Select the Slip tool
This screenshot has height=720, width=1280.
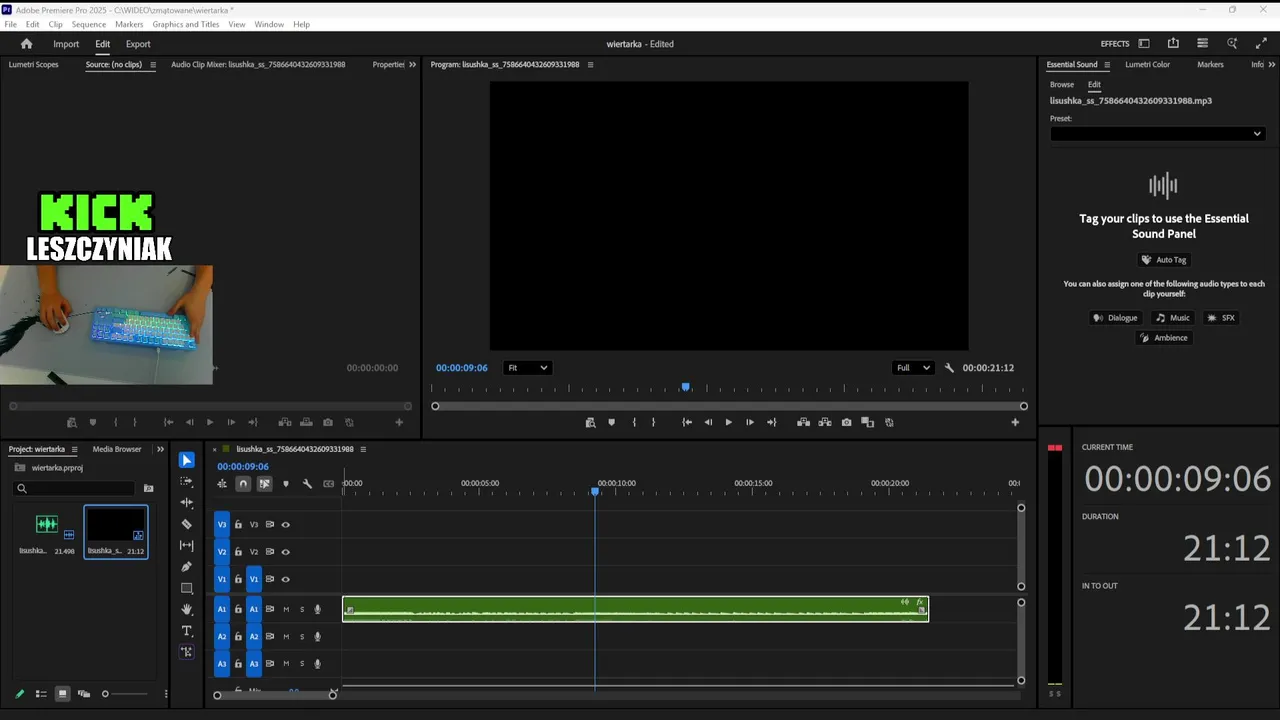point(187,545)
